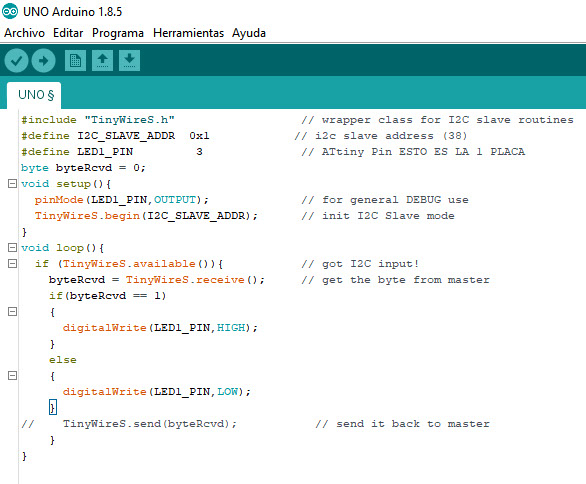This screenshot has width=586, height=484.
Task: Place cursor on byte byteRcvd = 0 line
Action: 83,168
